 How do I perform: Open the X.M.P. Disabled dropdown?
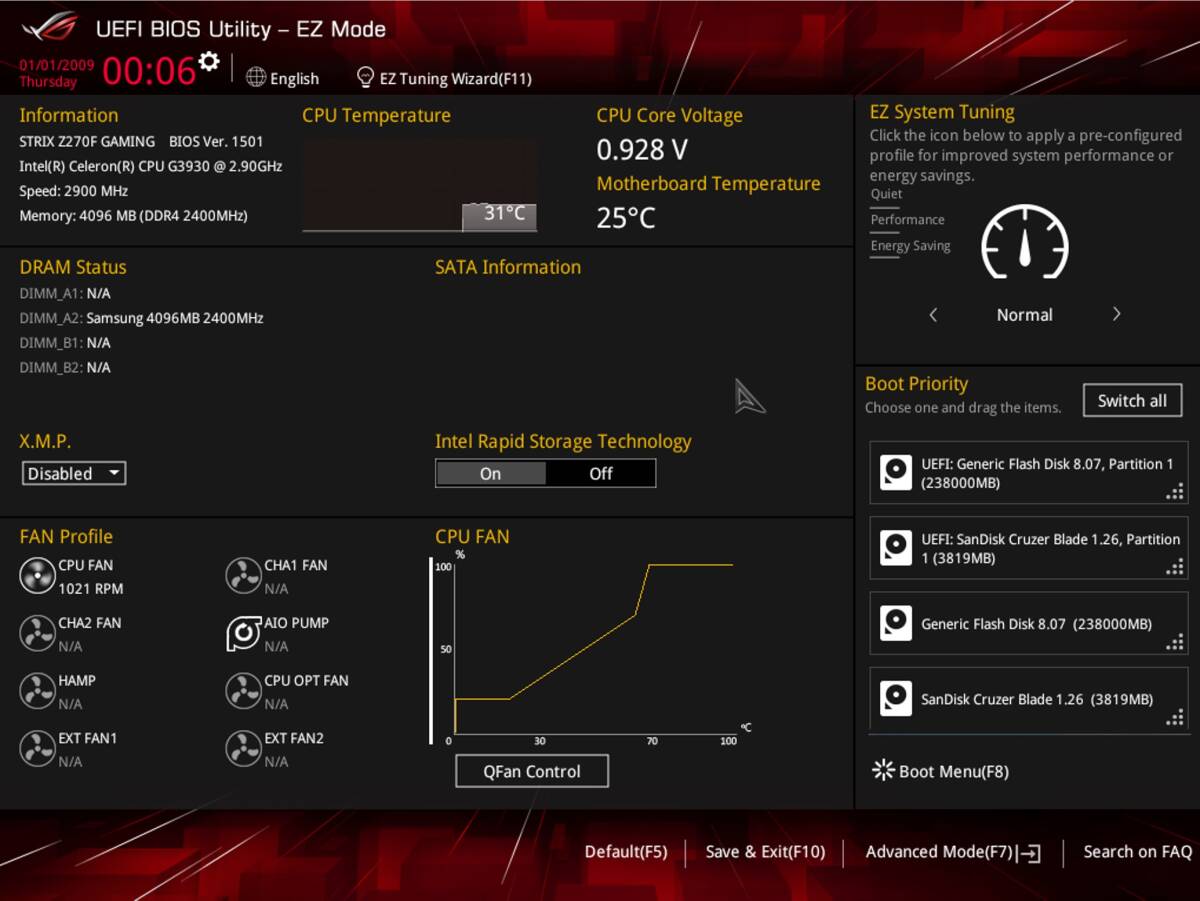pos(74,473)
